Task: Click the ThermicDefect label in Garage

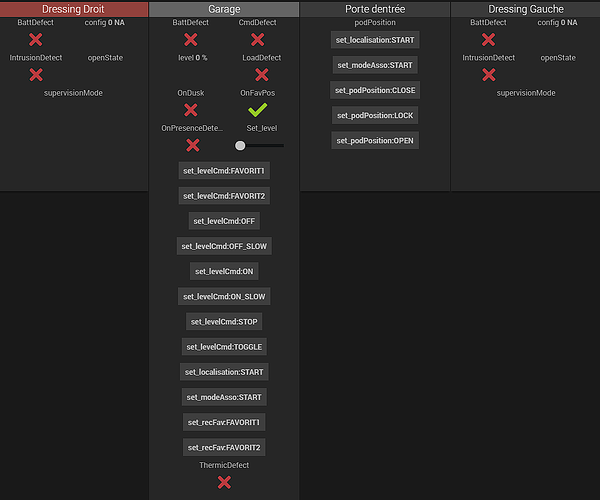Action: (x=224, y=465)
